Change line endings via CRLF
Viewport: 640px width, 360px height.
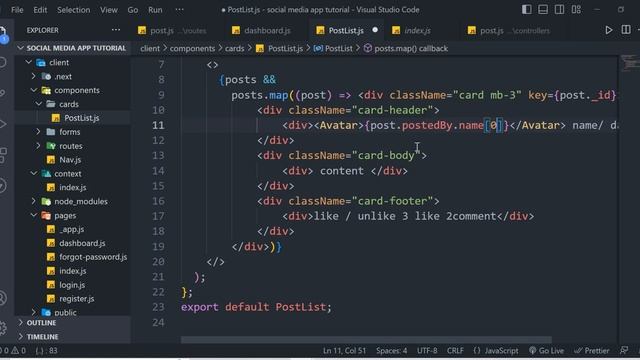(x=455, y=351)
